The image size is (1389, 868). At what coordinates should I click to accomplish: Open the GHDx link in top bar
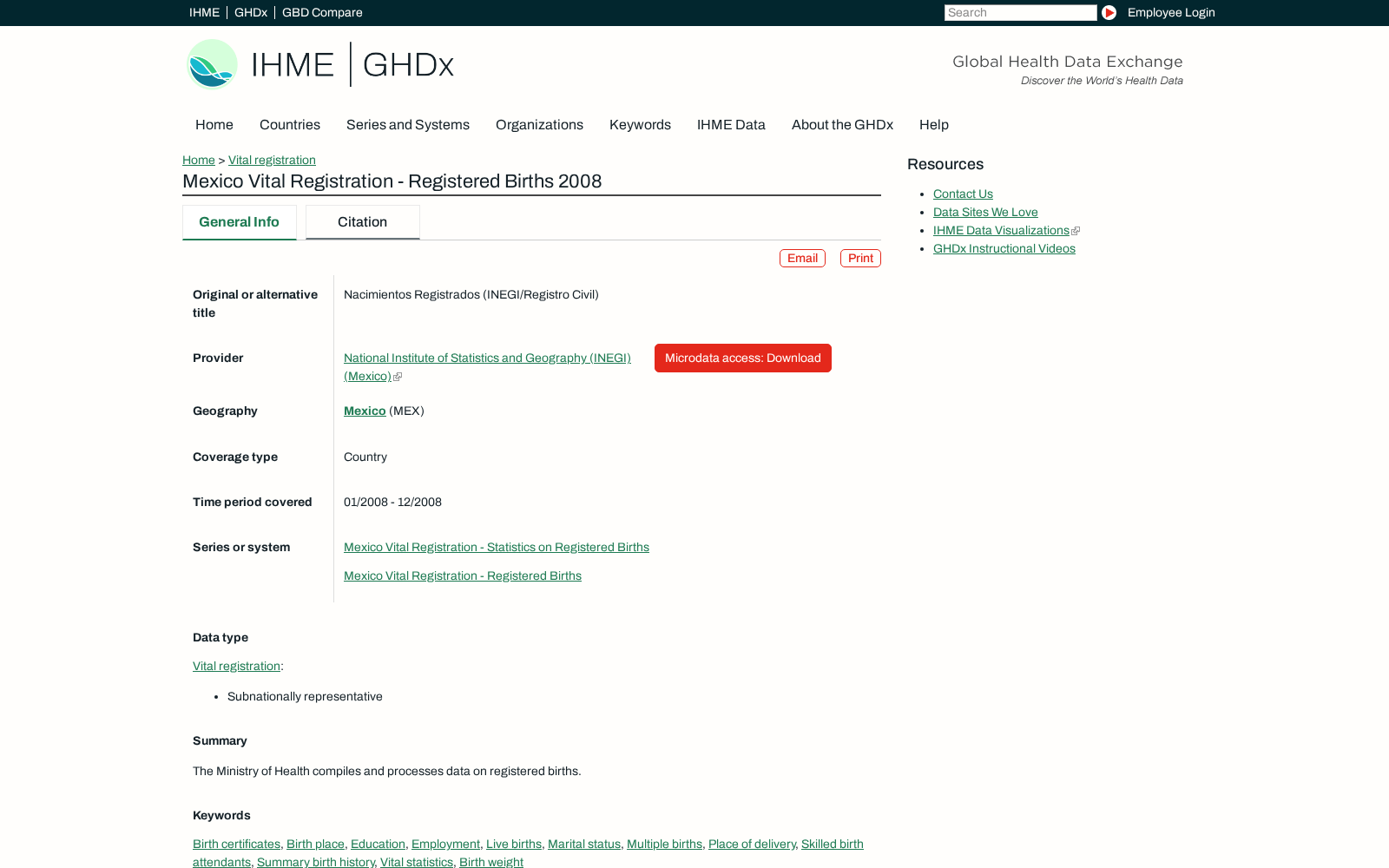tap(251, 12)
